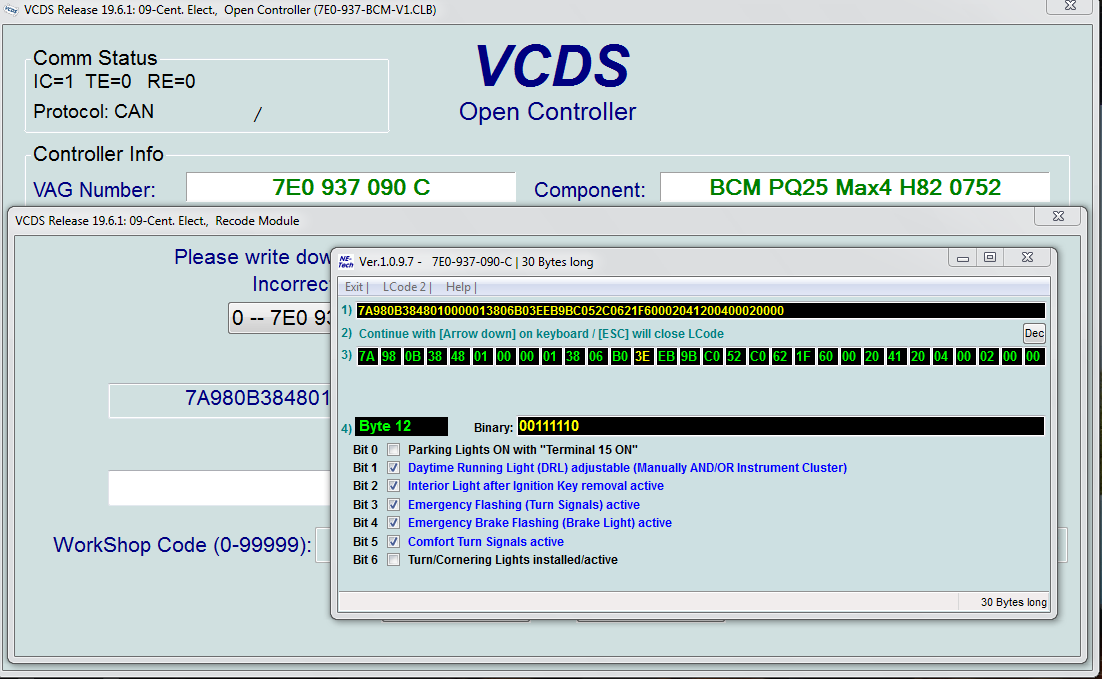Disable Bit 5 Comfort Turn Signals checkbox
This screenshot has height=679, width=1102.
(394, 542)
